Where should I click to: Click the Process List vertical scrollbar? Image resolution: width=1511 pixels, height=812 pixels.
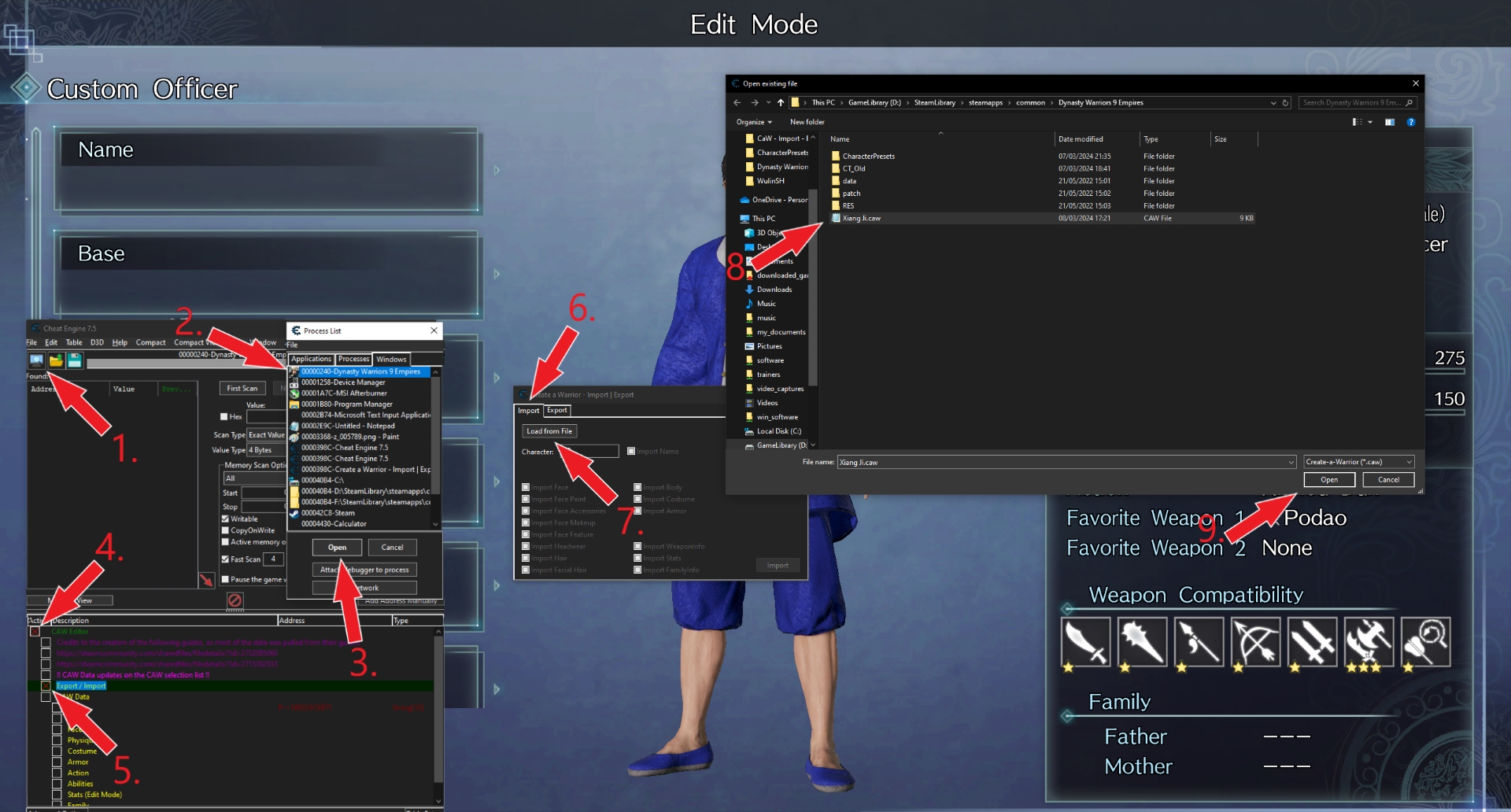coord(435,448)
